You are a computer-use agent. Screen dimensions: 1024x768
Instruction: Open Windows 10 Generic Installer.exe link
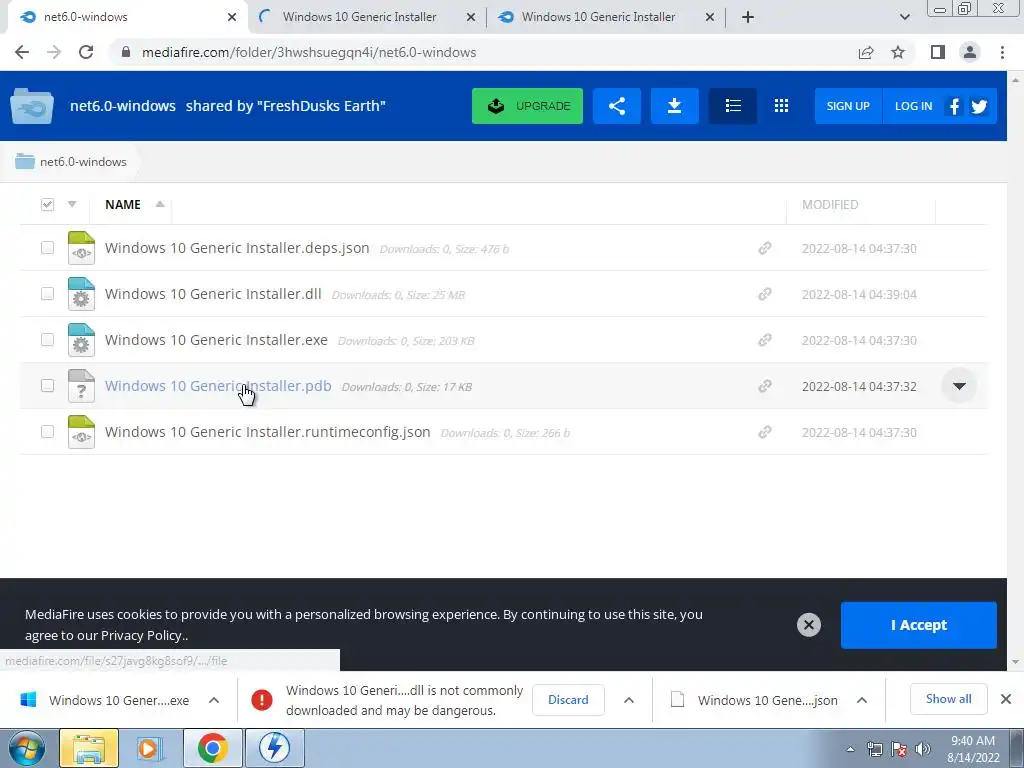(216, 340)
